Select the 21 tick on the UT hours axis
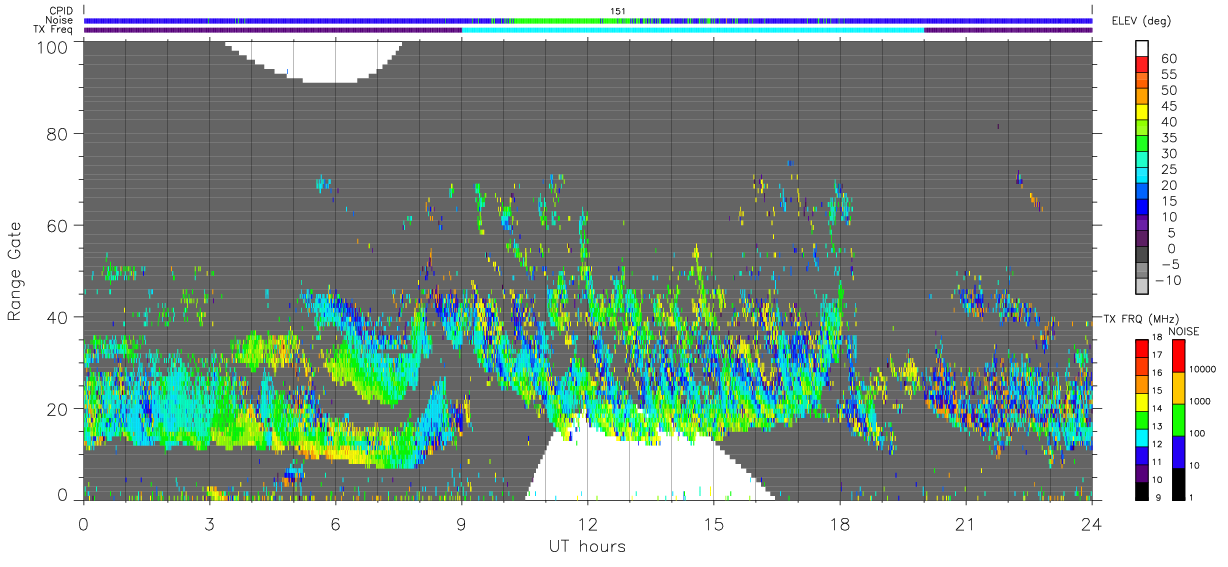Image resolution: width=1228 pixels, height=567 pixels. [965, 523]
